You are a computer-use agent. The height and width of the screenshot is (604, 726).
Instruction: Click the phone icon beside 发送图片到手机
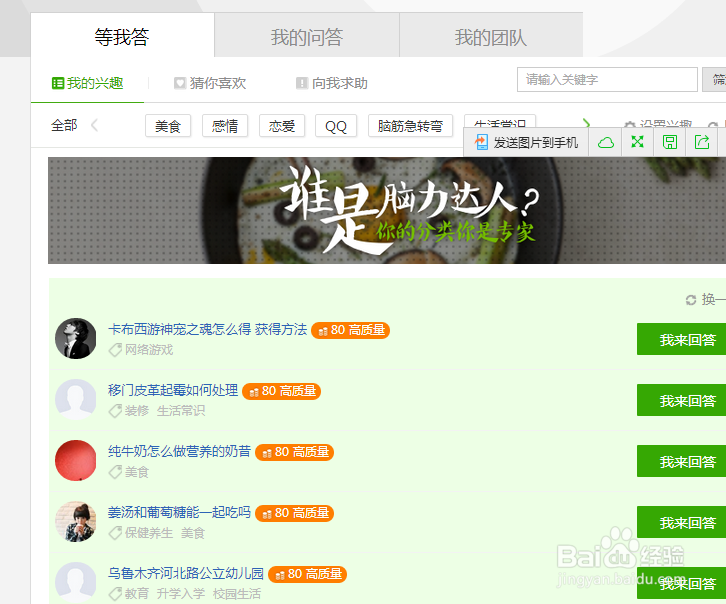point(482,142)
